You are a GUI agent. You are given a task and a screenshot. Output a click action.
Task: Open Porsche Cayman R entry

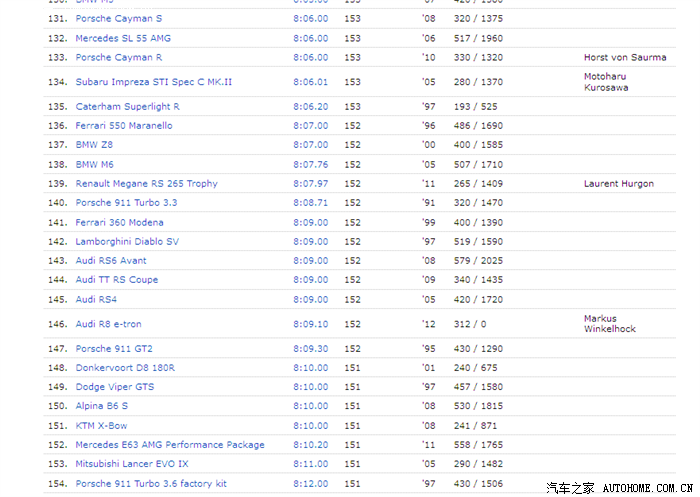click(x=119, y=58)
